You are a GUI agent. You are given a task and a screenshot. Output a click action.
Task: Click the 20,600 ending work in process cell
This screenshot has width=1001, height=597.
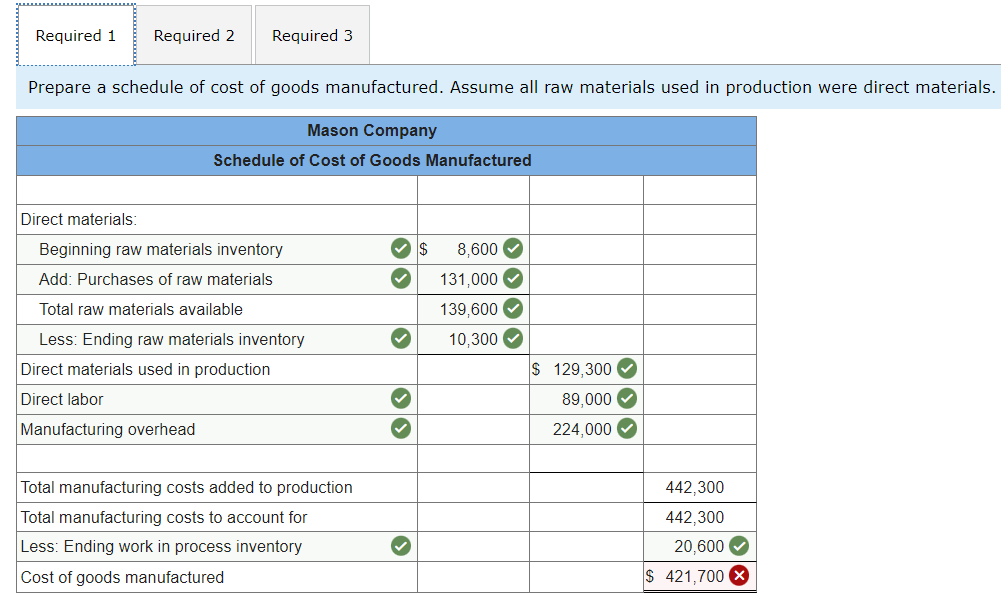click(x=700, y=546)
